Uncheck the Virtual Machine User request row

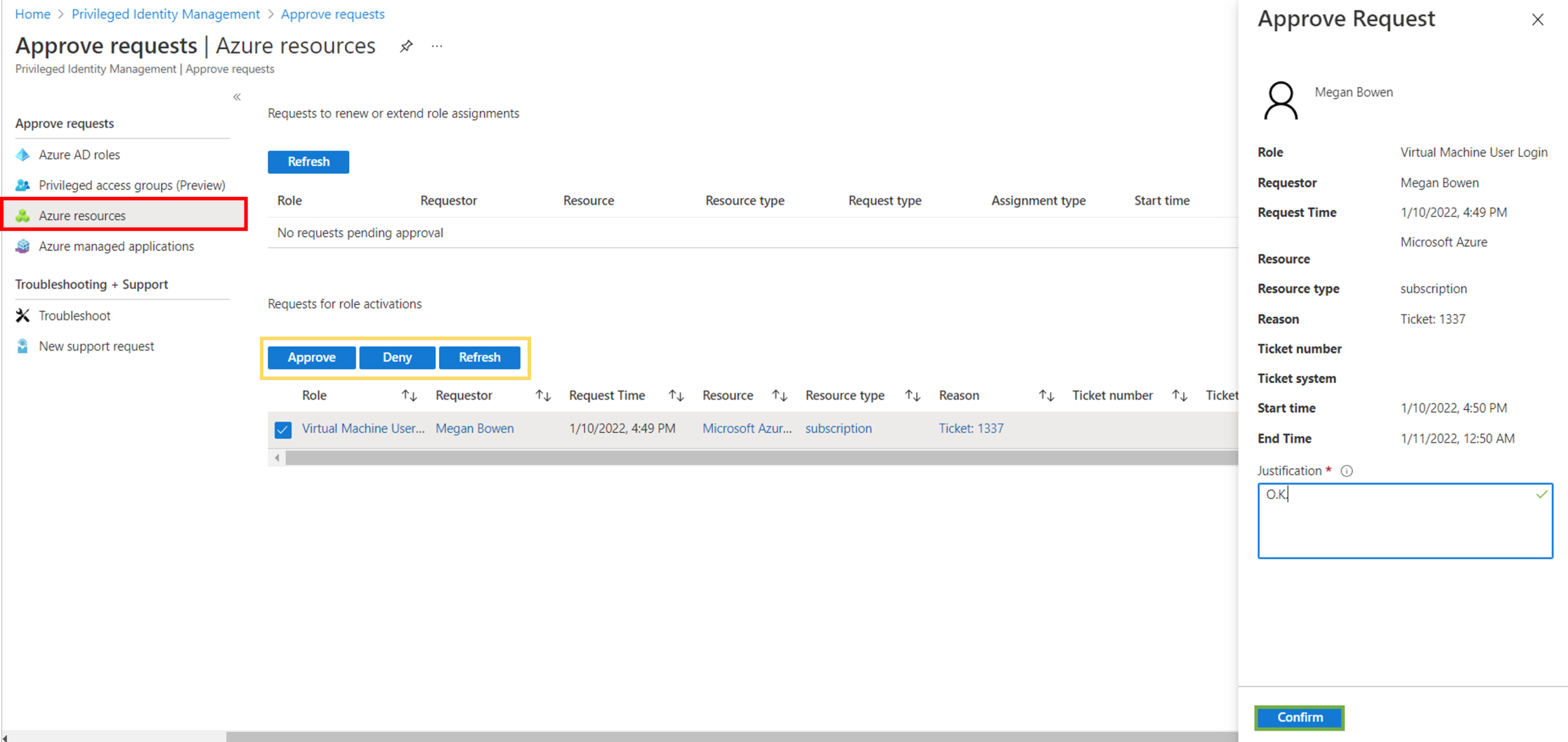[x=283, y=429]
